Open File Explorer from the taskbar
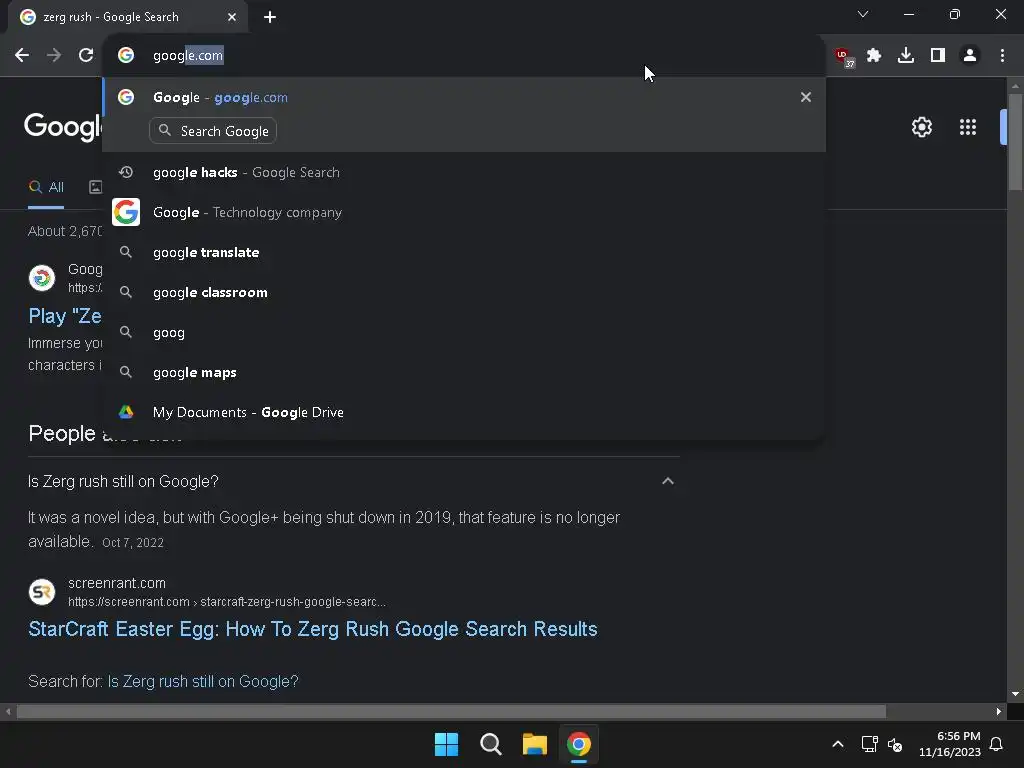The image size is (1024, 768). coord(534,744)
